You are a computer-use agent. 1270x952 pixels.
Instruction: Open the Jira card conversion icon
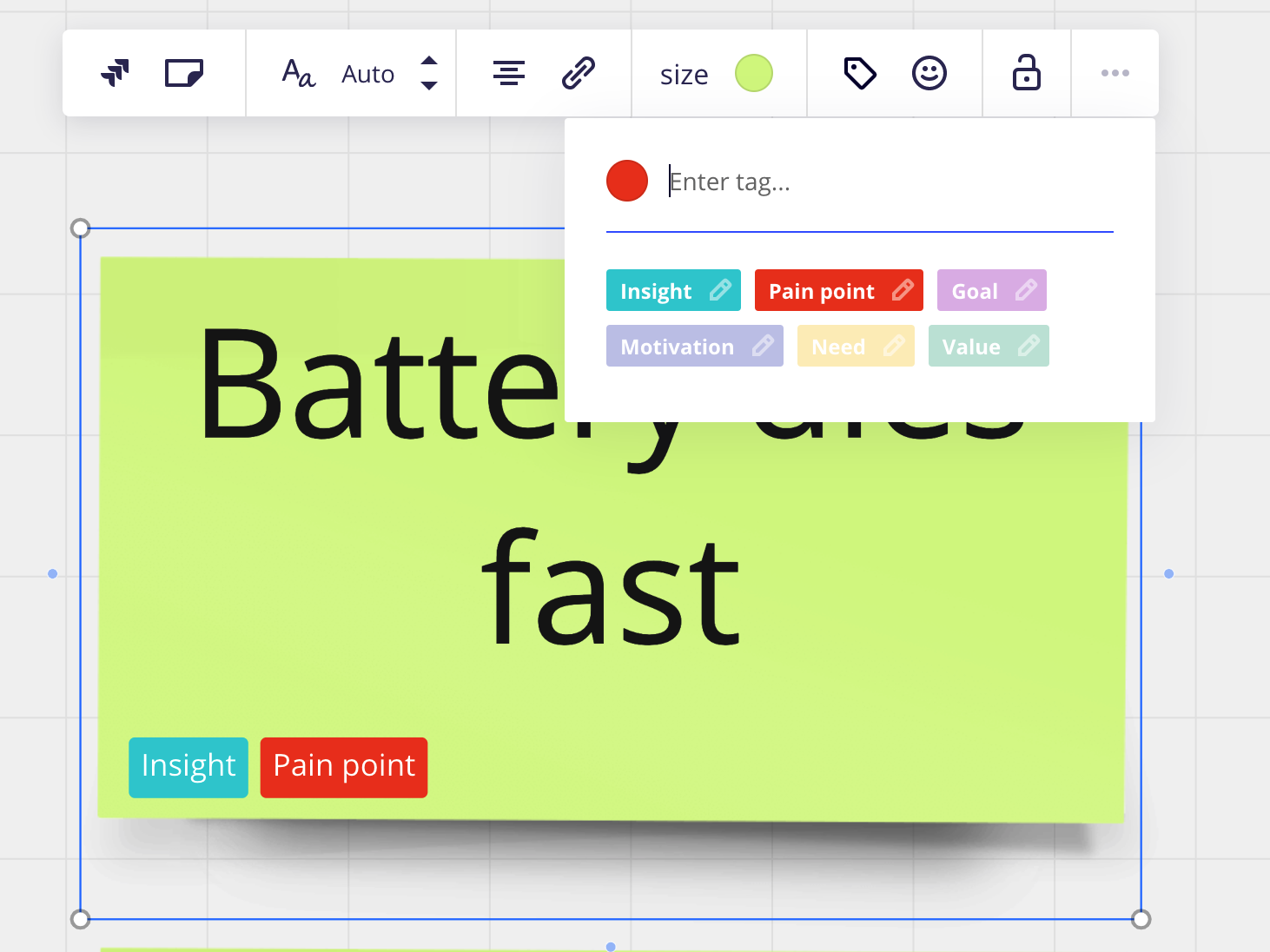point(115,73)
